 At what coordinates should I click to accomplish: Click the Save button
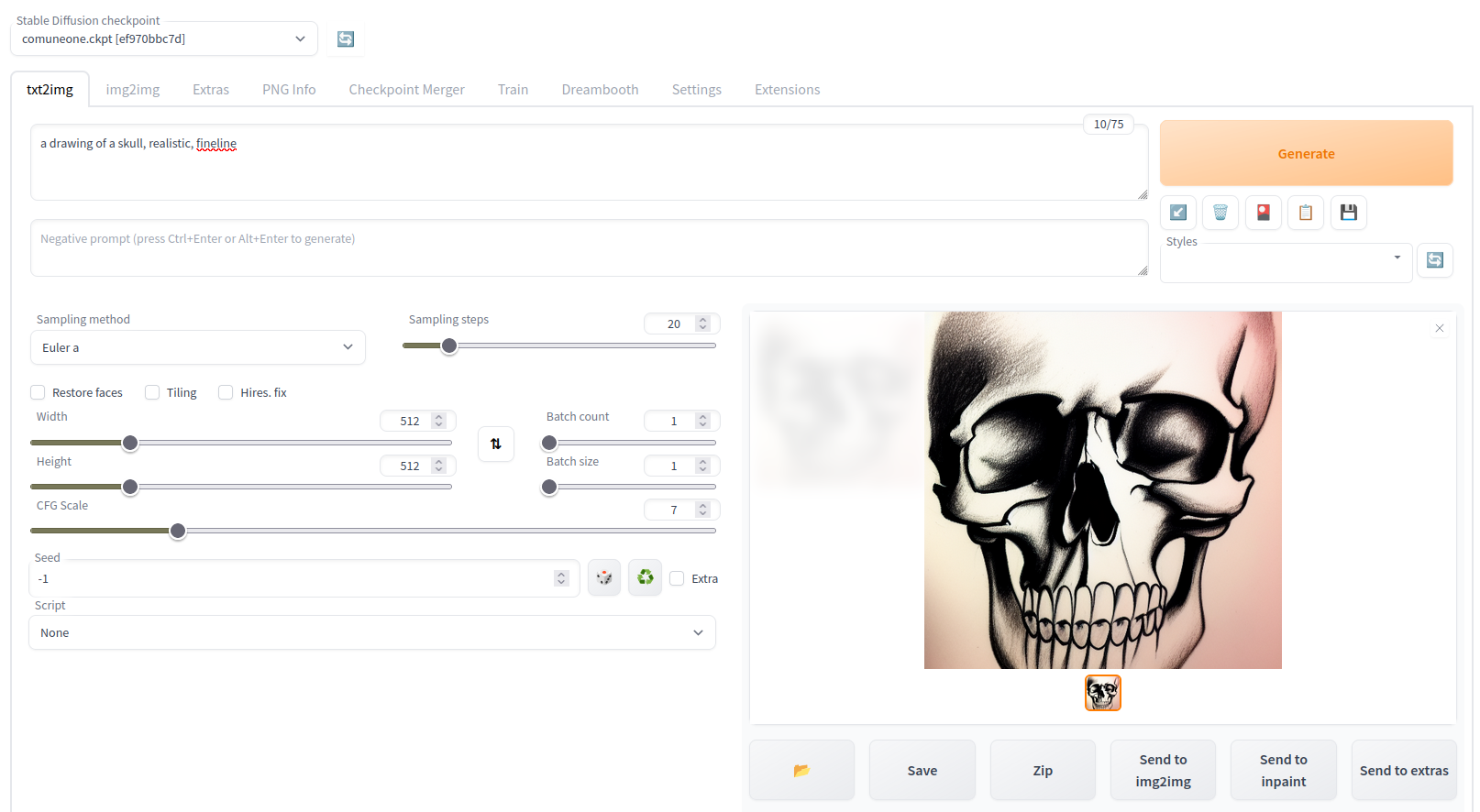point(922,770)
